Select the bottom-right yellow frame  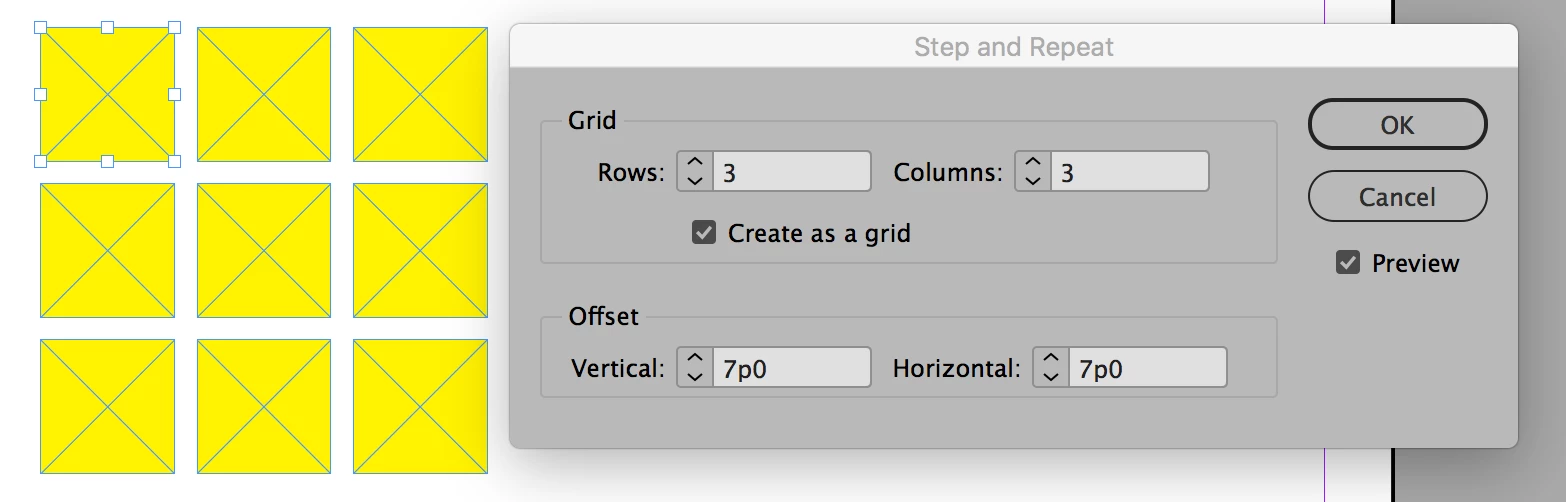coord(420,406)
